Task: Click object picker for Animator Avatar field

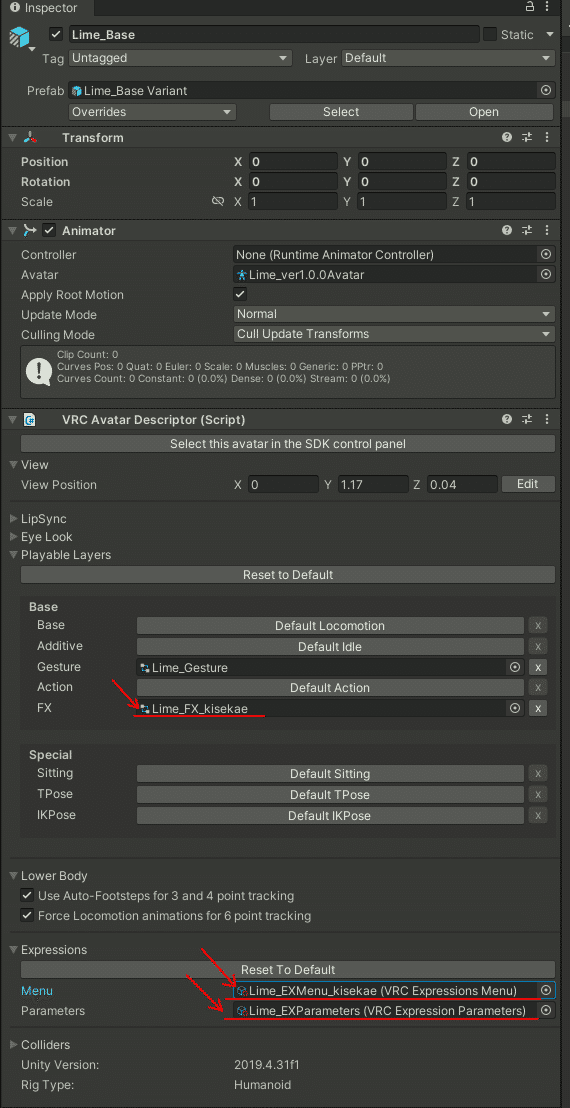Action: [x=545, y=274]
